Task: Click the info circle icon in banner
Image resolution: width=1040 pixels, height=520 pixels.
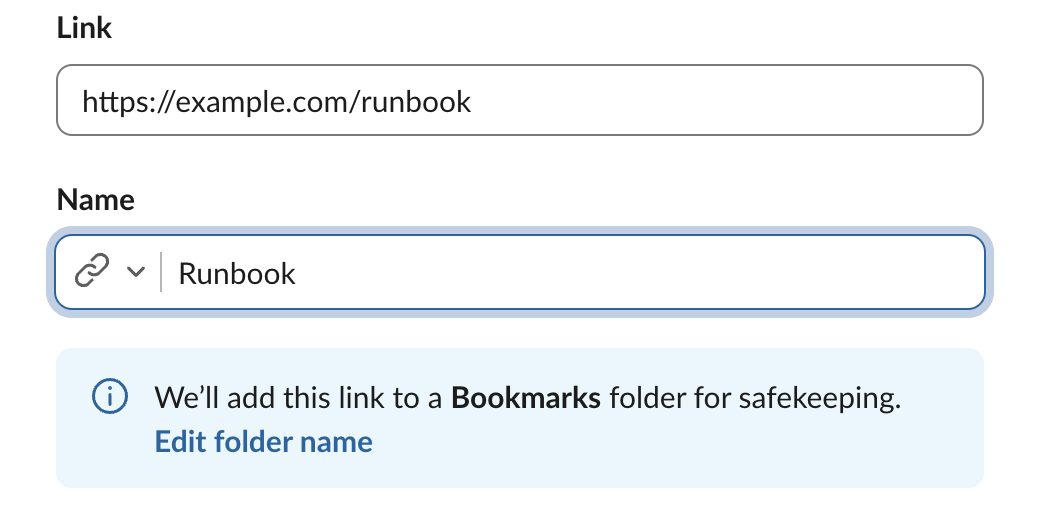Action: [109, 396]
